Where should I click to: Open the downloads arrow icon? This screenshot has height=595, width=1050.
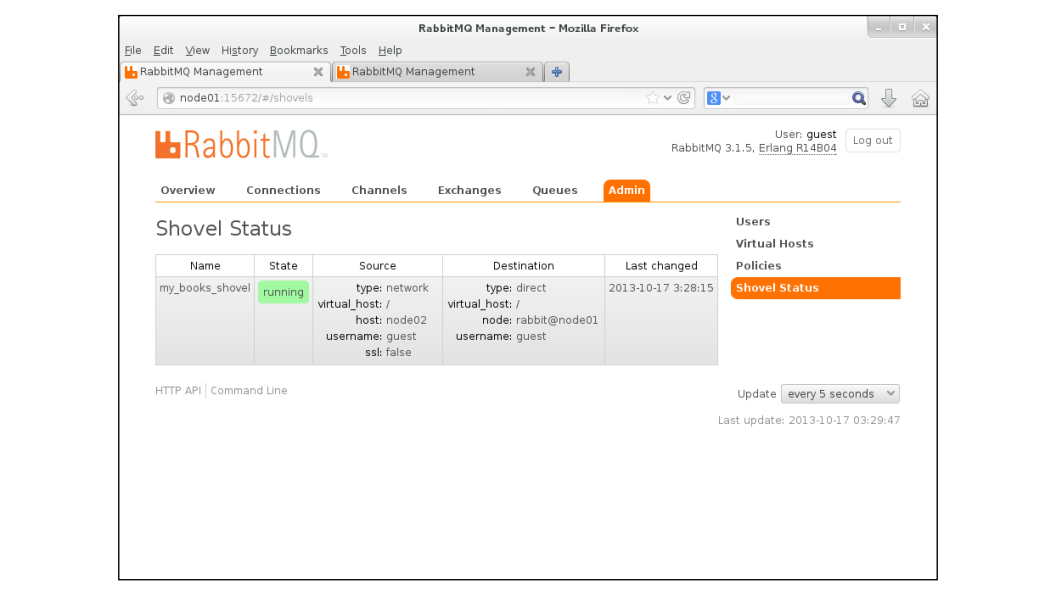pyautogui.click(x=889, y=98)
